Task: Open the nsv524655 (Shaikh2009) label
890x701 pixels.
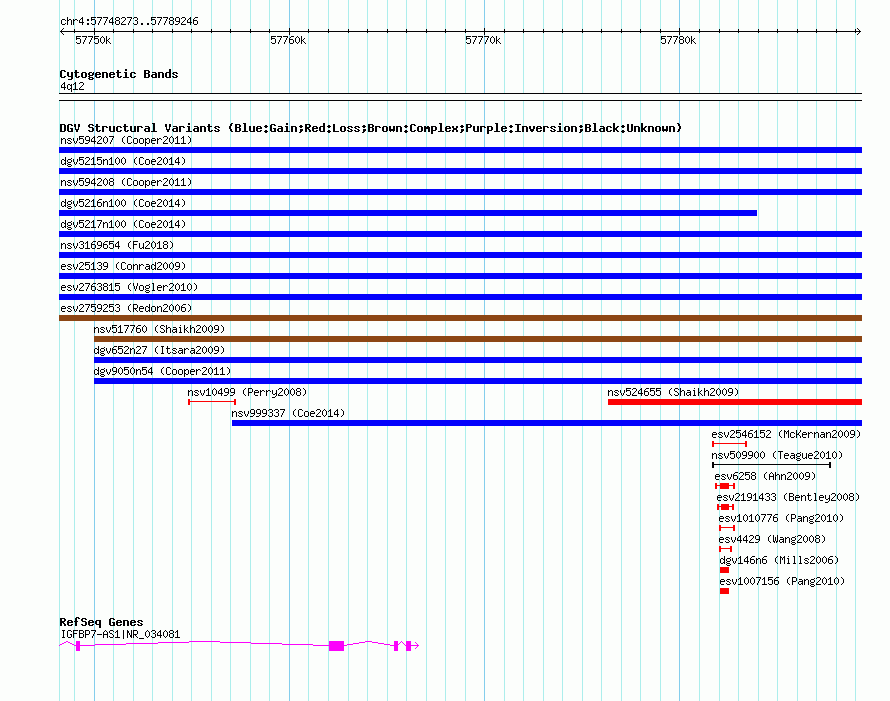Action: point(673,392)
